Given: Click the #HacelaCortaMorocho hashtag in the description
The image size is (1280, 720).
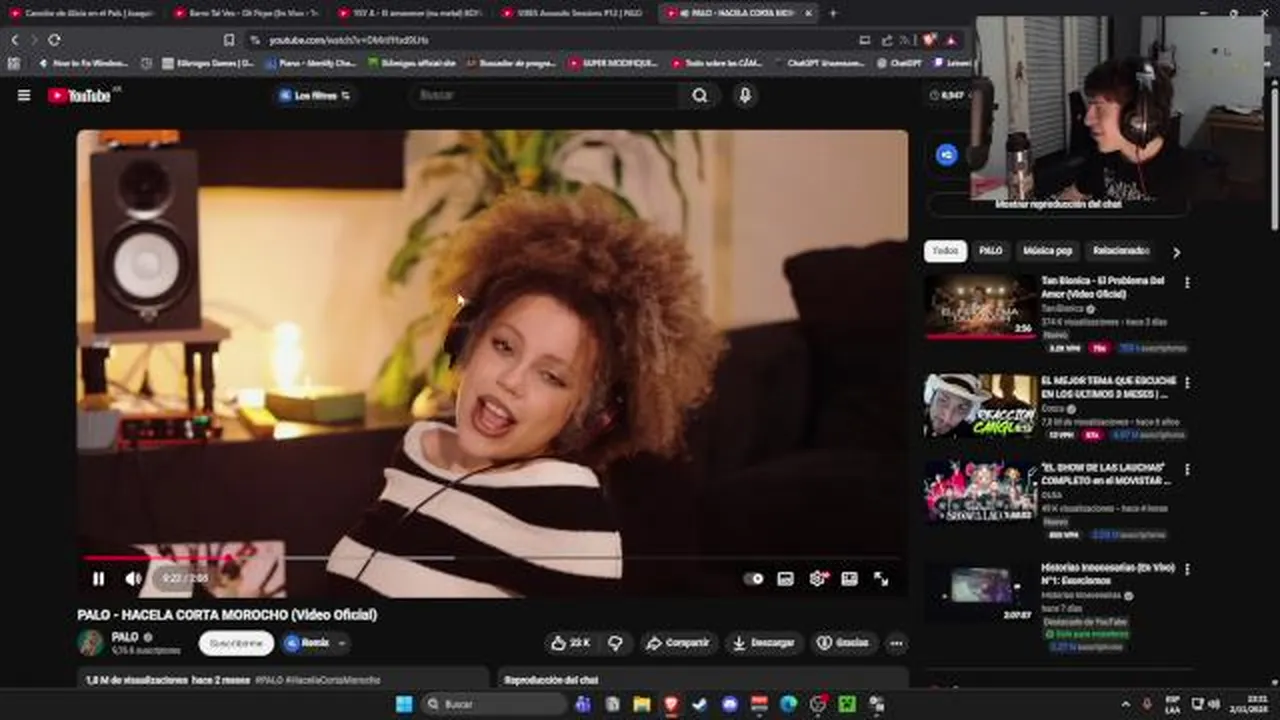Looking at the screenshot, I should (x=332, y=679).
